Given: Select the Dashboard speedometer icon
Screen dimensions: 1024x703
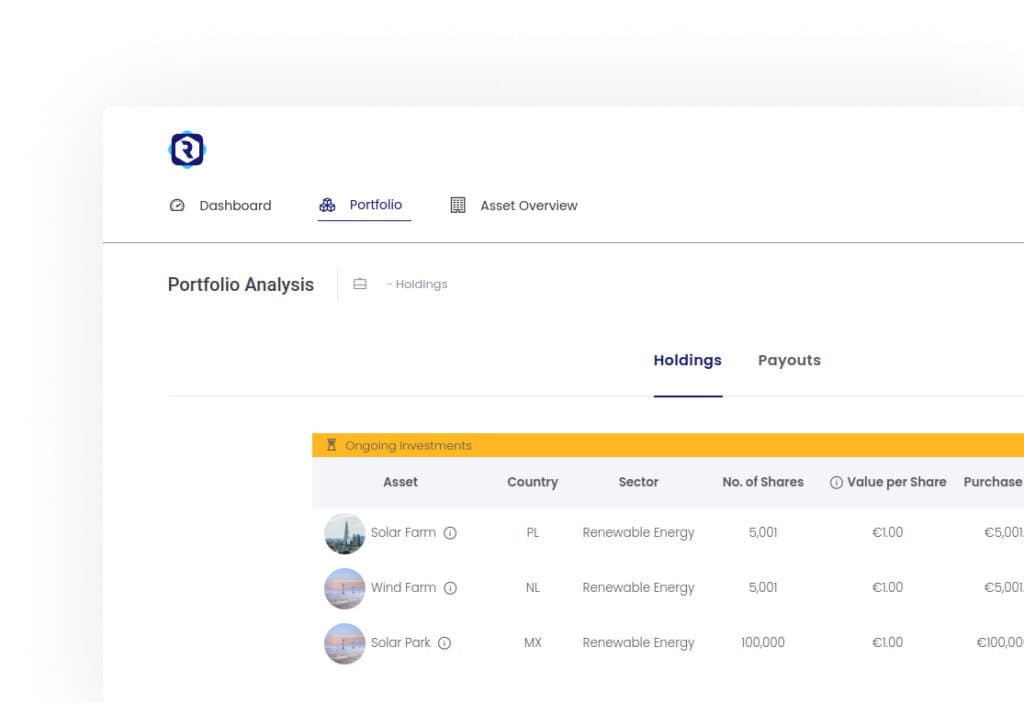Looking at the screenshot, I should click(x=177, y=205).
